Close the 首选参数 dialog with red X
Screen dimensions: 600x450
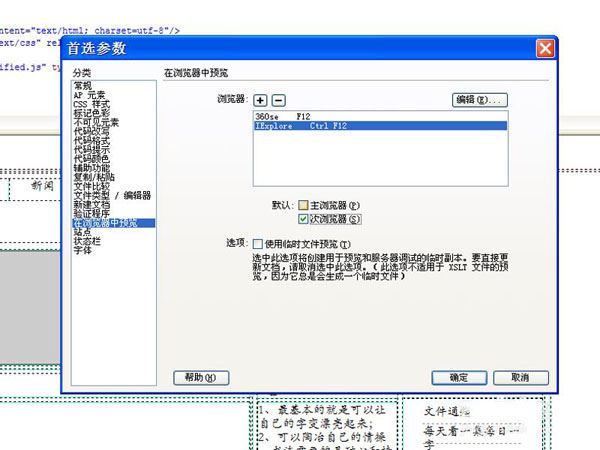545,49
